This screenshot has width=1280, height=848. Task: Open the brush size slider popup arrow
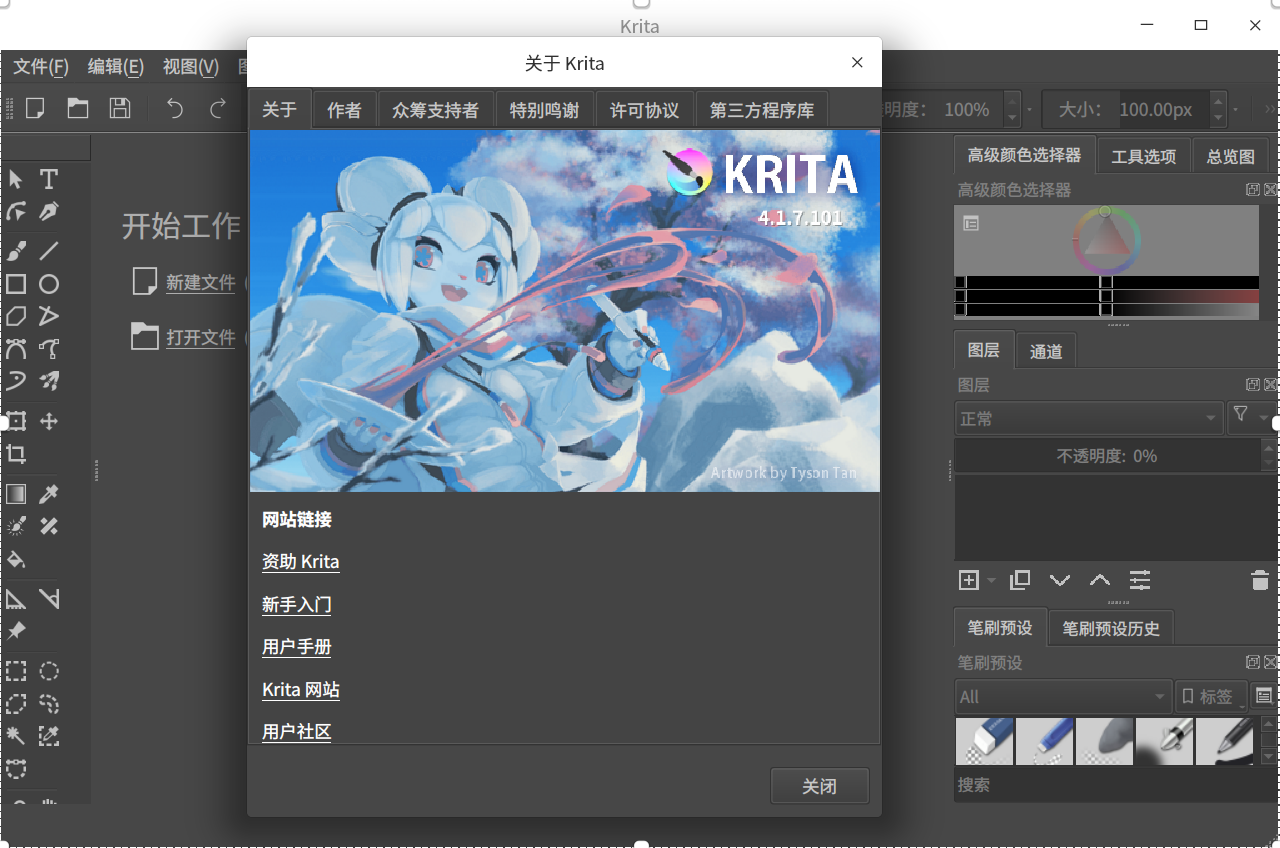[1236, 109]
